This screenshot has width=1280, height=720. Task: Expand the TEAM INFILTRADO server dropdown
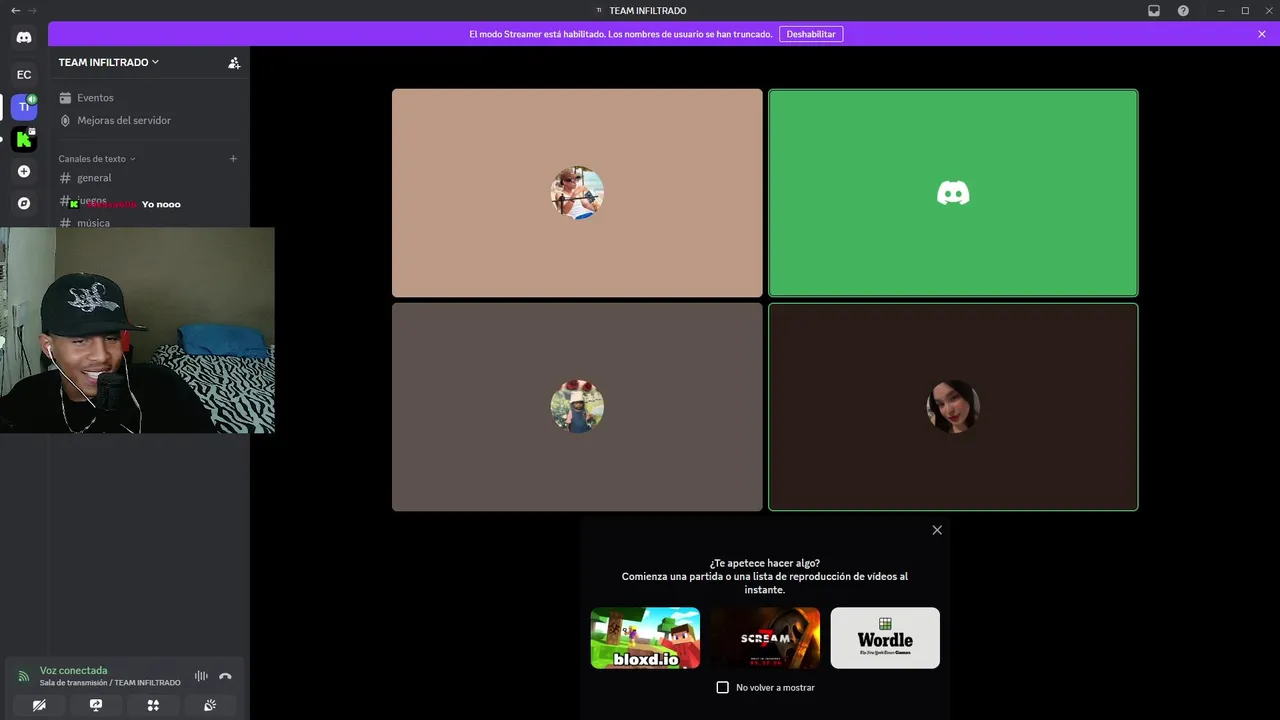coord(109,62)
